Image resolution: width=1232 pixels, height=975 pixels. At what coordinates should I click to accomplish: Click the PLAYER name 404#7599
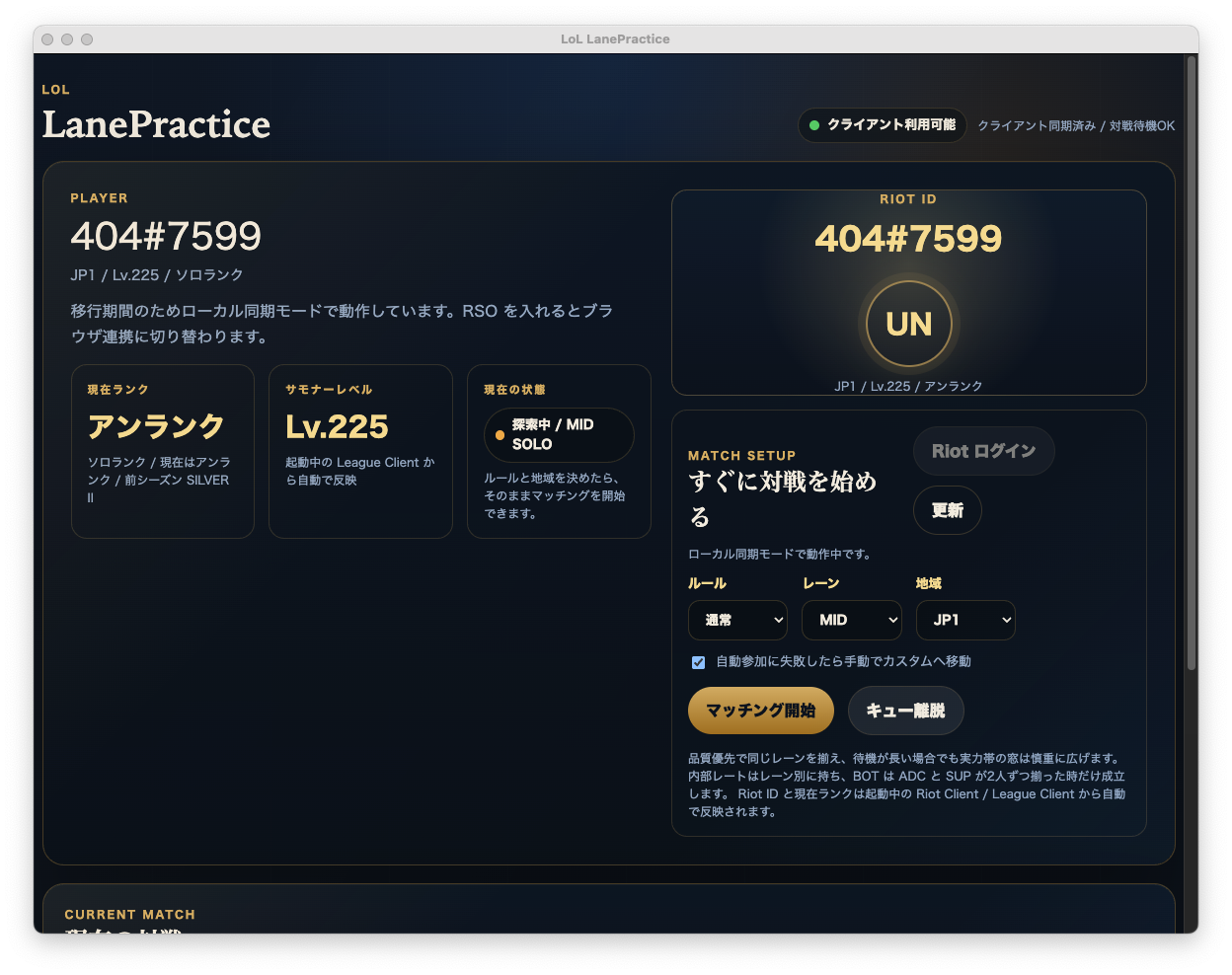click(165, 237)
